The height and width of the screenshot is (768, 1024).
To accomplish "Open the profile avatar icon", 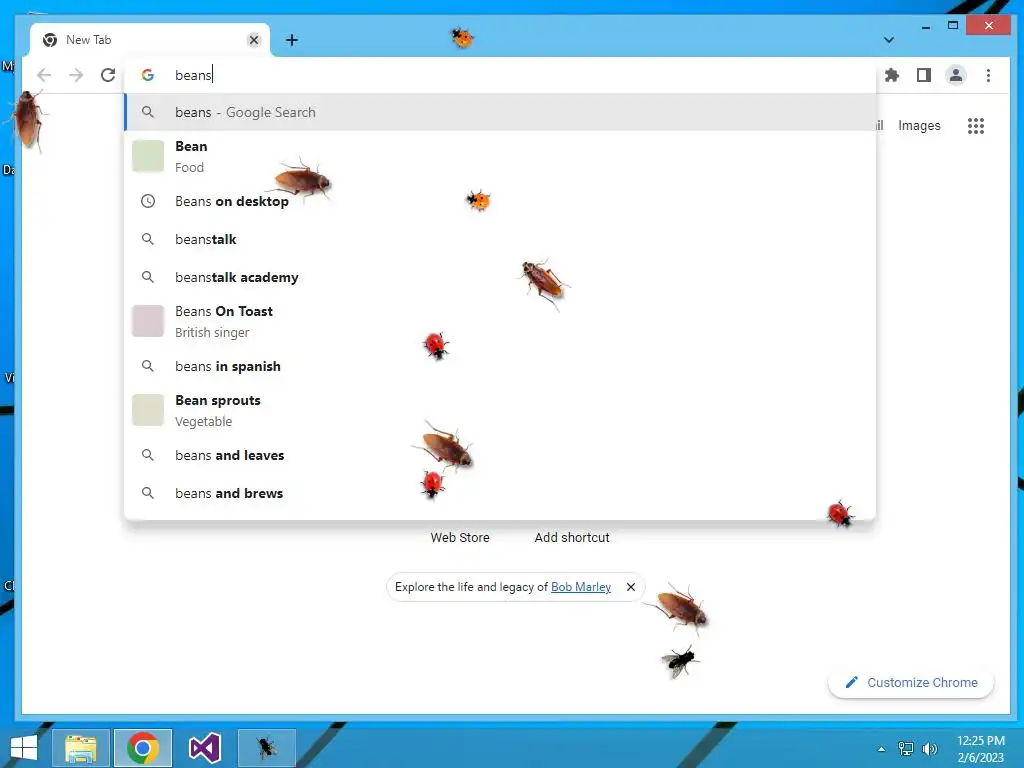I will 955,75.
